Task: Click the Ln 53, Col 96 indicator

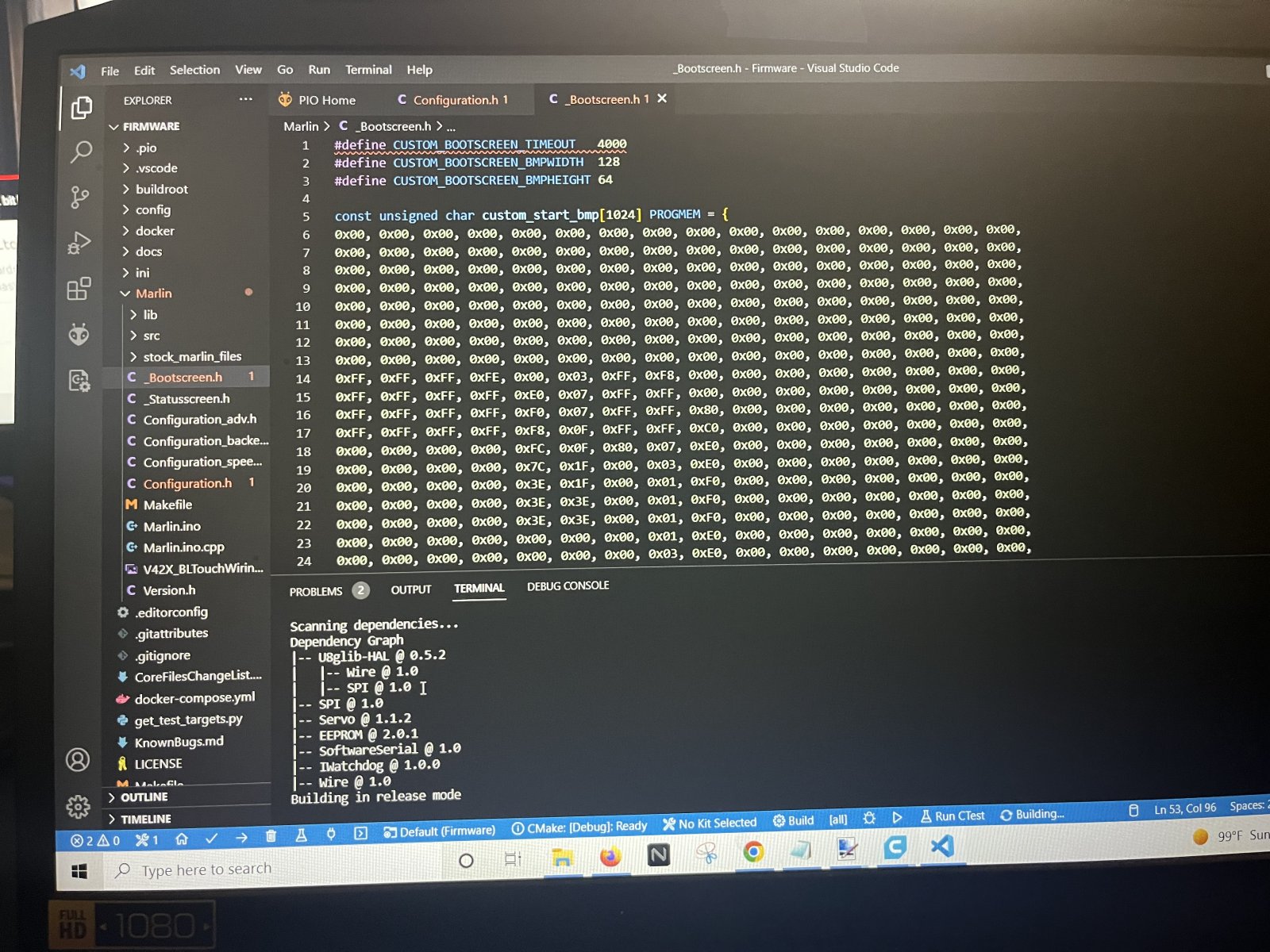Action: pyautogui.click(x=1184, y=808)
